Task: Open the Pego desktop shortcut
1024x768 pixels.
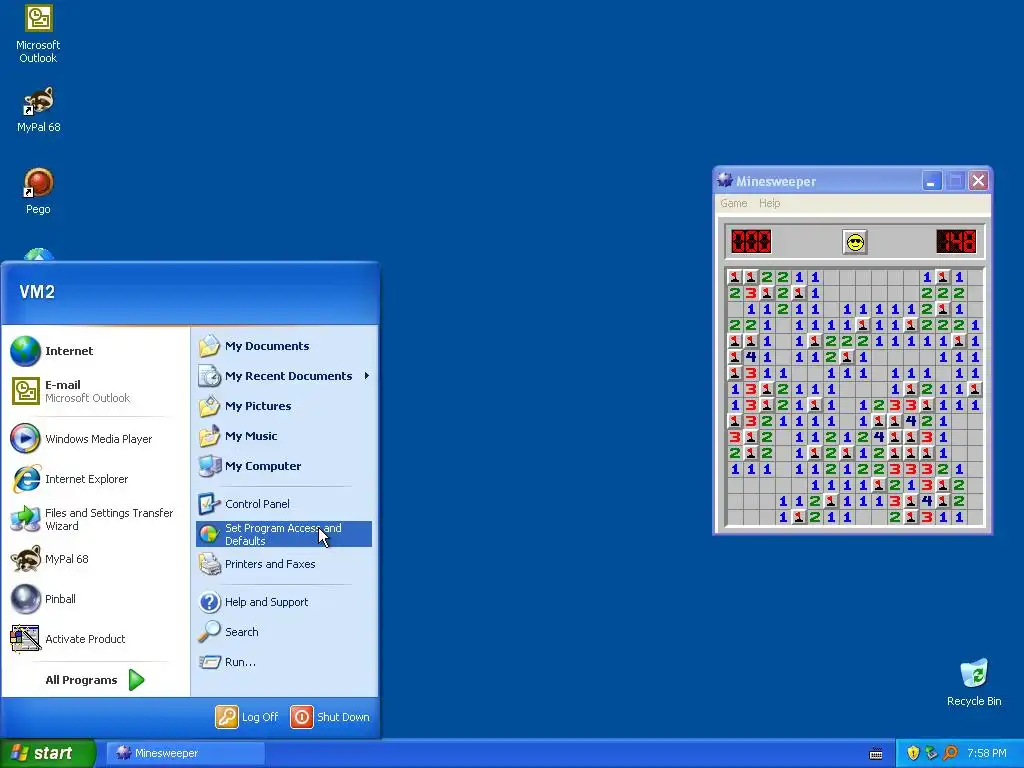Action: coord(38,191)
